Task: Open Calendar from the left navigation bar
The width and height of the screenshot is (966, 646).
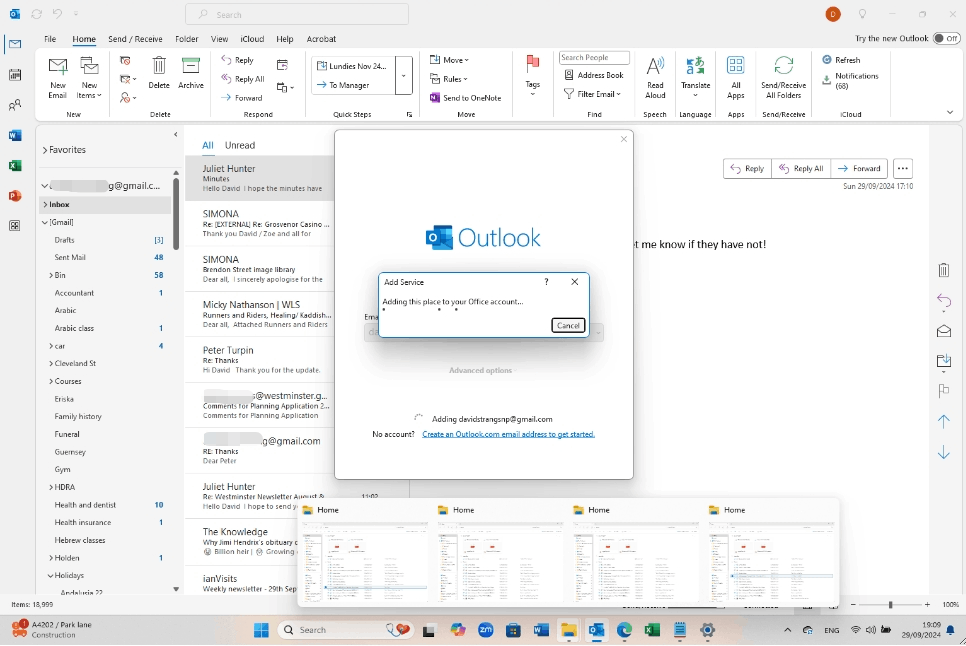Action: tap(15, 75)
